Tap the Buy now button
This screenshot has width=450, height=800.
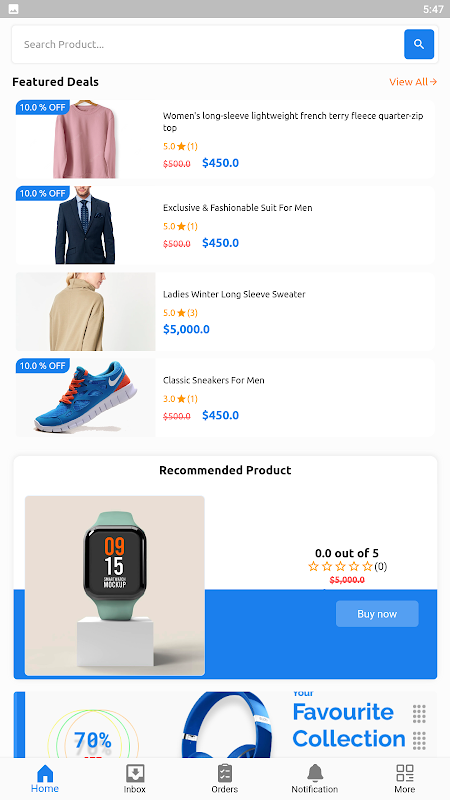(377, 614)
